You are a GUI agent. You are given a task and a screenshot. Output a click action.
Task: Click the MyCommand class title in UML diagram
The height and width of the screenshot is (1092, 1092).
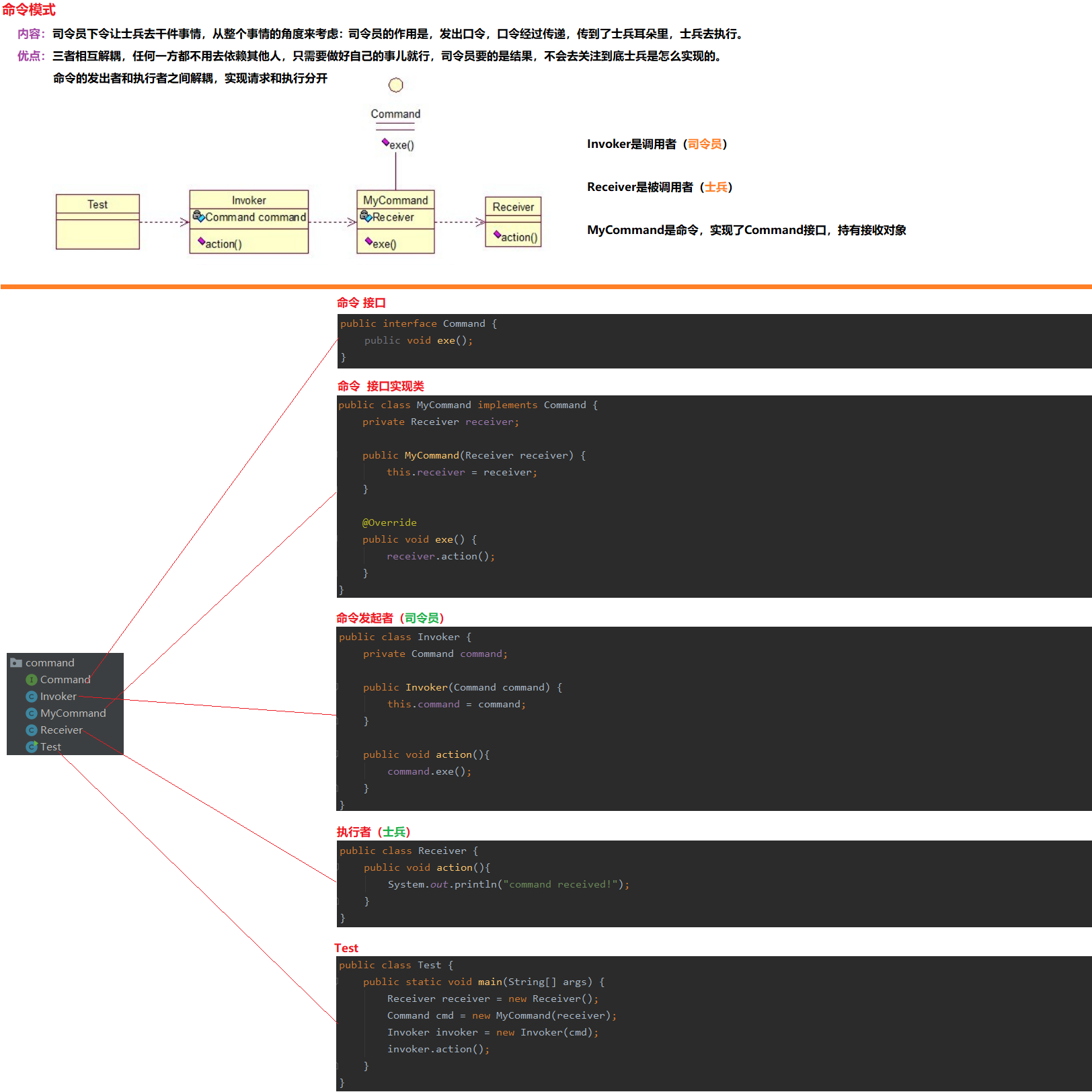click(x=395, y=200)
